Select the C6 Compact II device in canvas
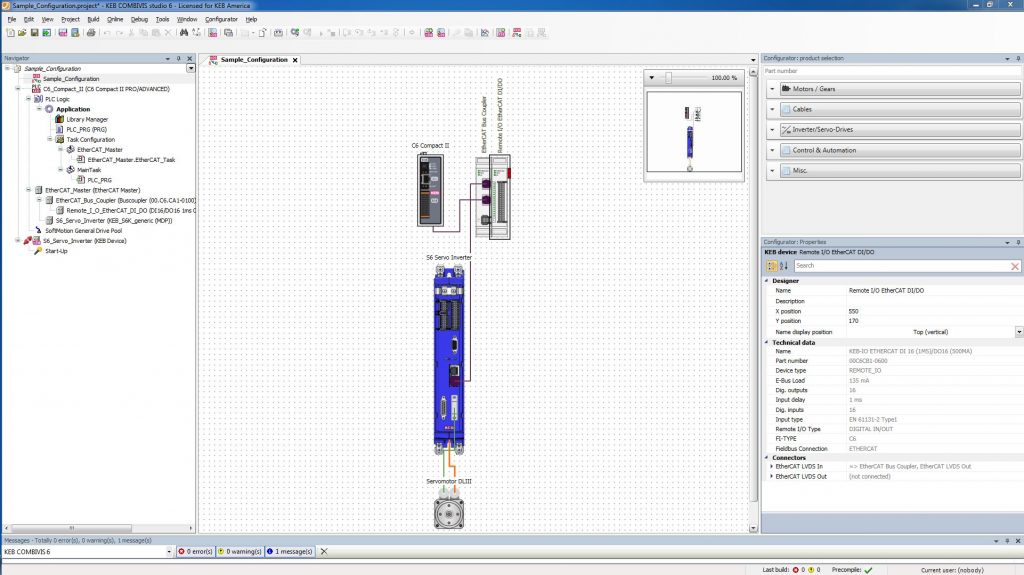Image resolution: width=1024 pixels, height=575 pixels. pyautogui.click(x=430, y=189)
